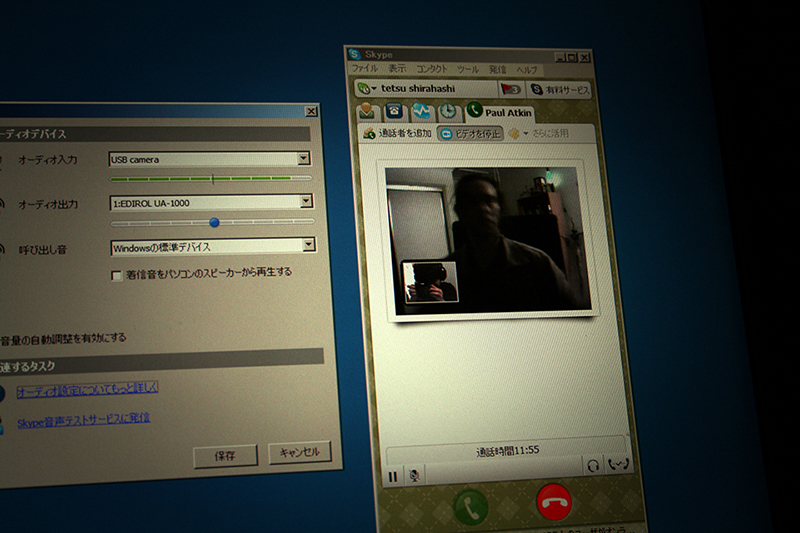Open 有料サービス paid services button

click(559, 90)
